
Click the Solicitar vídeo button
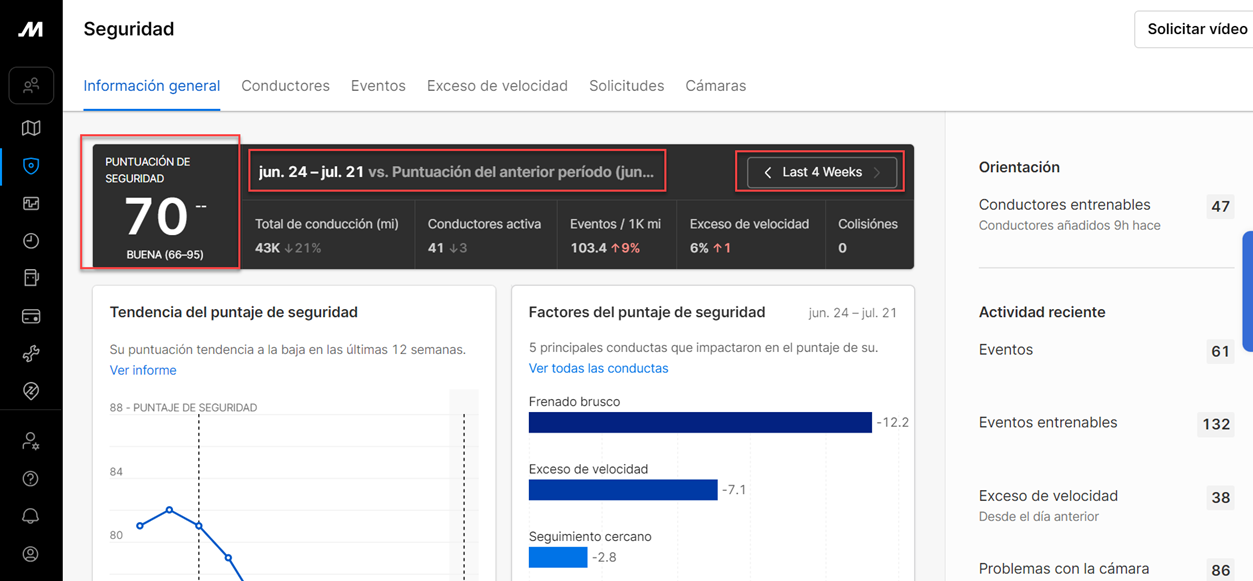1196,29
